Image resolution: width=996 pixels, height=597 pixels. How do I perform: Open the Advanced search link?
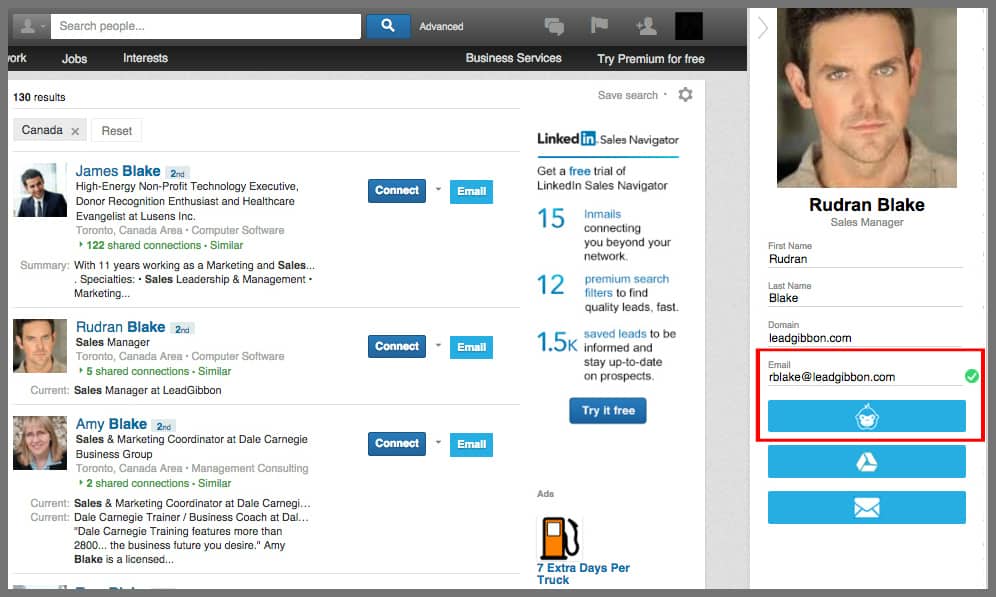click(441, 27)
